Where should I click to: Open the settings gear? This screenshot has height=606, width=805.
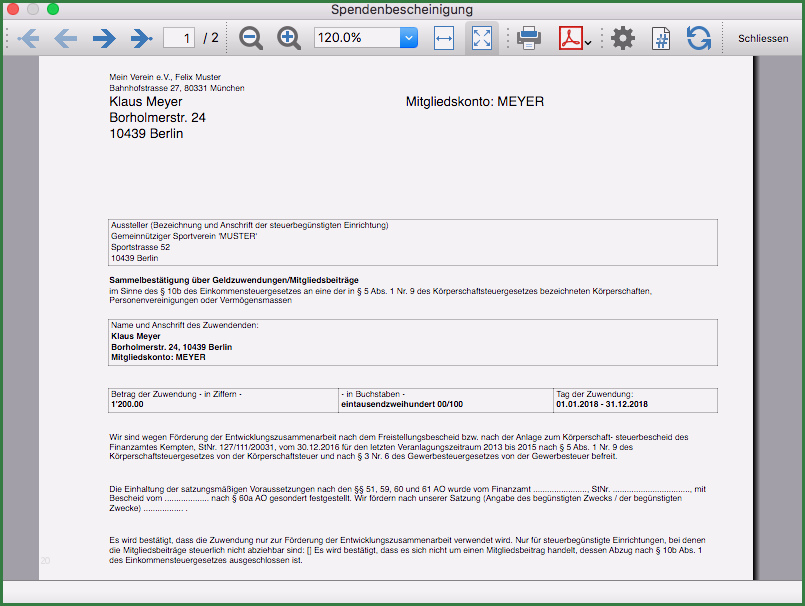tap(623, 39)
